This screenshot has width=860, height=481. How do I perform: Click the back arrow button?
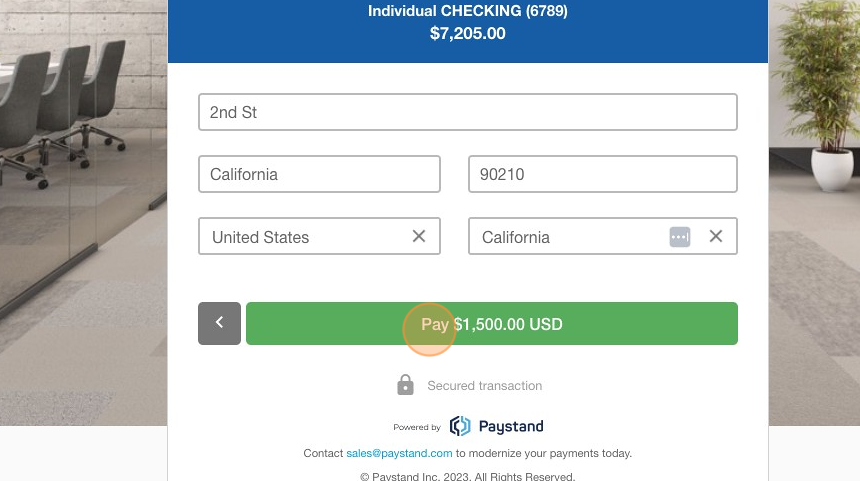pos(219,323)
